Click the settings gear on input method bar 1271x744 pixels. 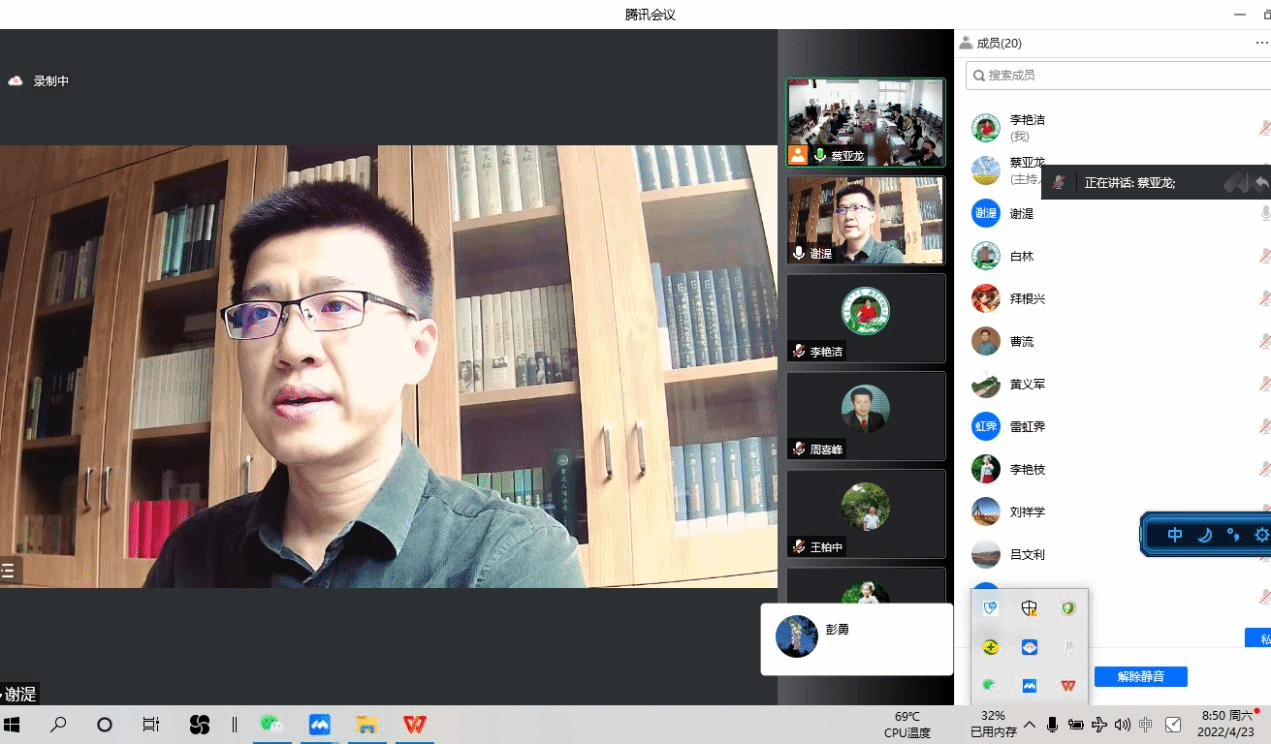click(1261, 535)
